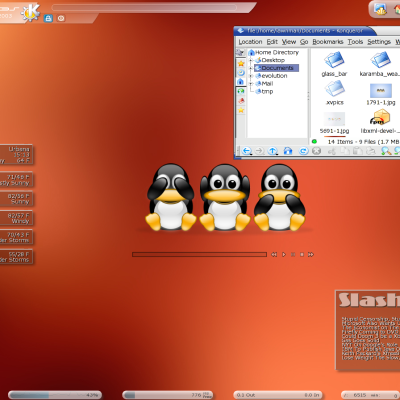Open the Bookmarks star sidebar tab
This screenshot has width=400, height=400.
(x=241, y=63)
